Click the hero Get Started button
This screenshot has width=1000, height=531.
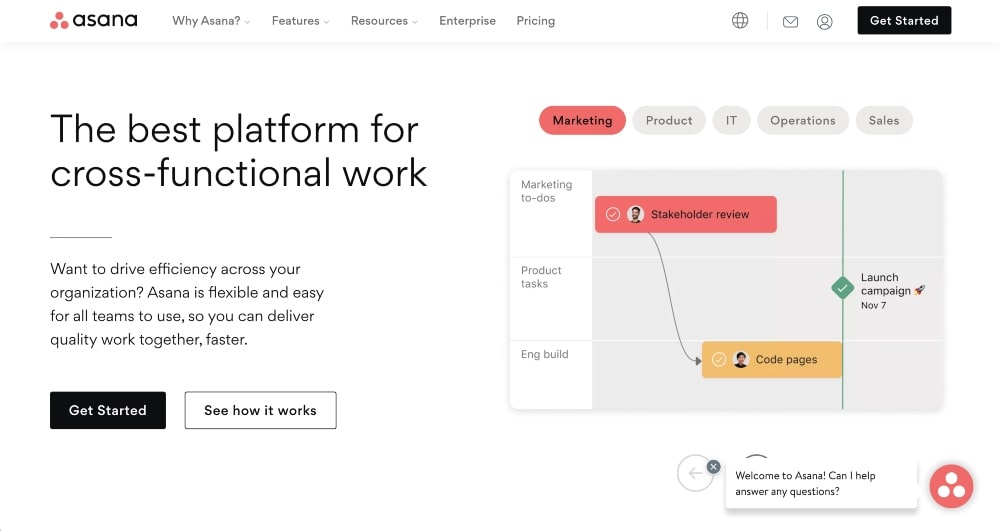(108, 411)
